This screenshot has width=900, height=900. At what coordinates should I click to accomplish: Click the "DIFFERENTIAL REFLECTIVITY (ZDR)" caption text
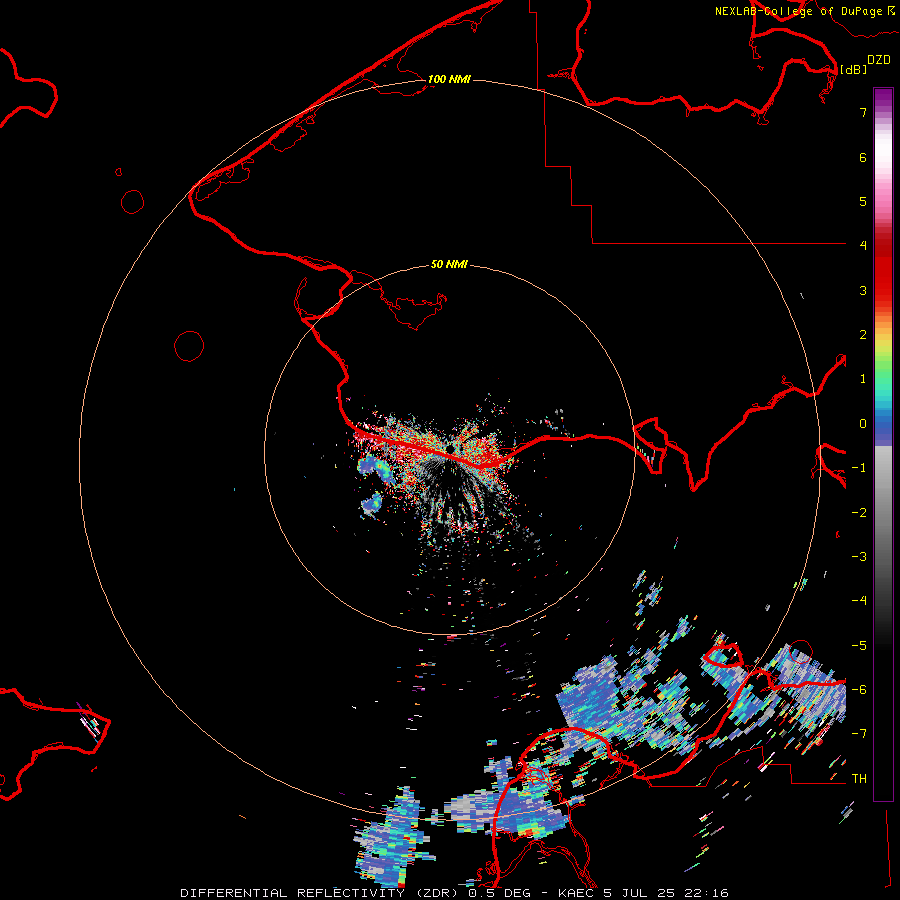pos(321,893)
